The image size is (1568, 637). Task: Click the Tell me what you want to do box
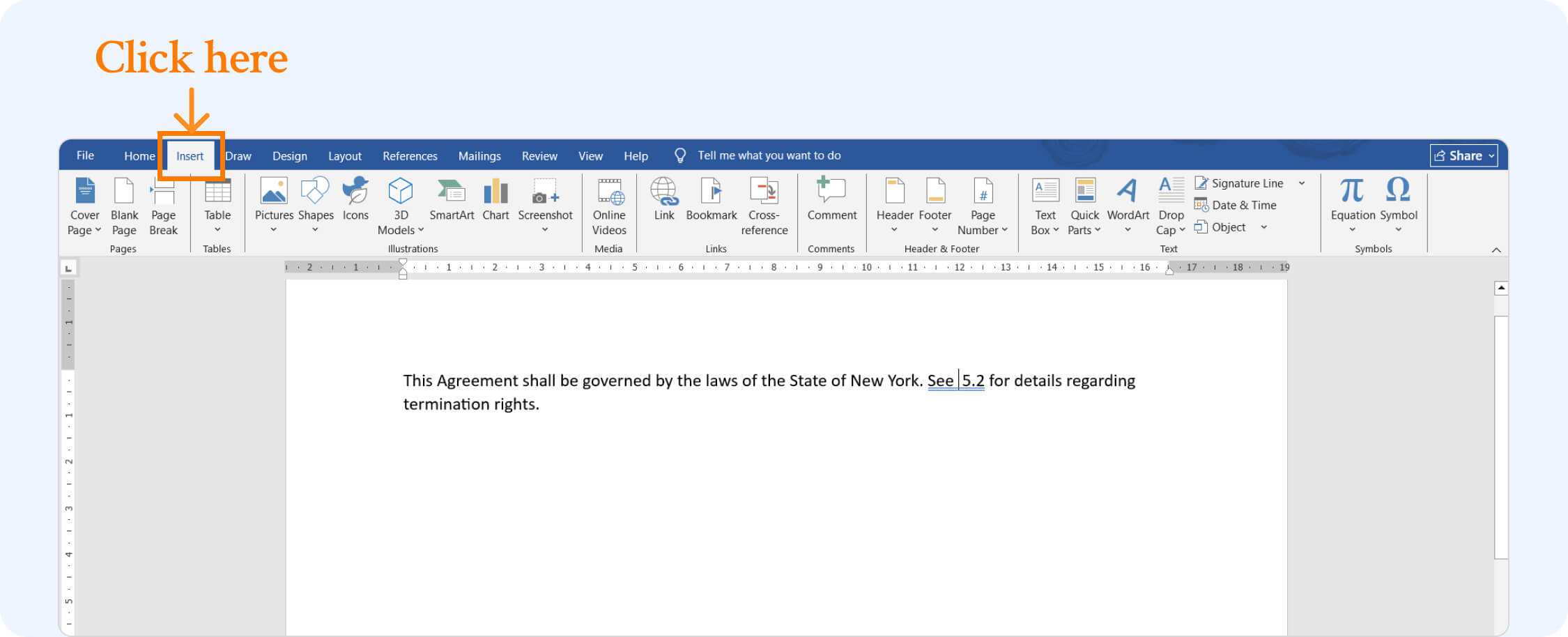click(x=758, y=155)
